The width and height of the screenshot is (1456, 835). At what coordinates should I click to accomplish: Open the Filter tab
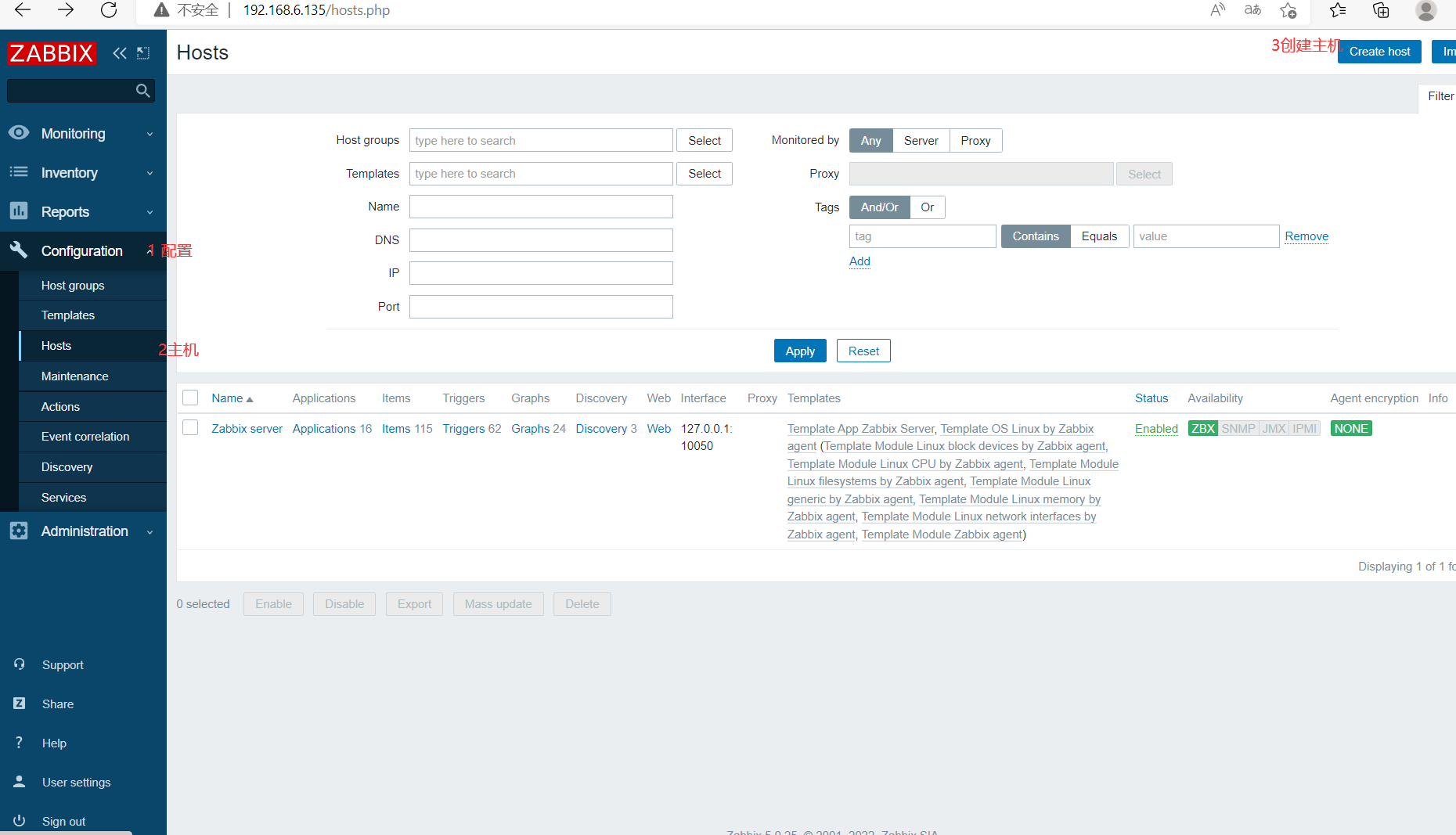pyautogui.click(x=1440, y=96)
